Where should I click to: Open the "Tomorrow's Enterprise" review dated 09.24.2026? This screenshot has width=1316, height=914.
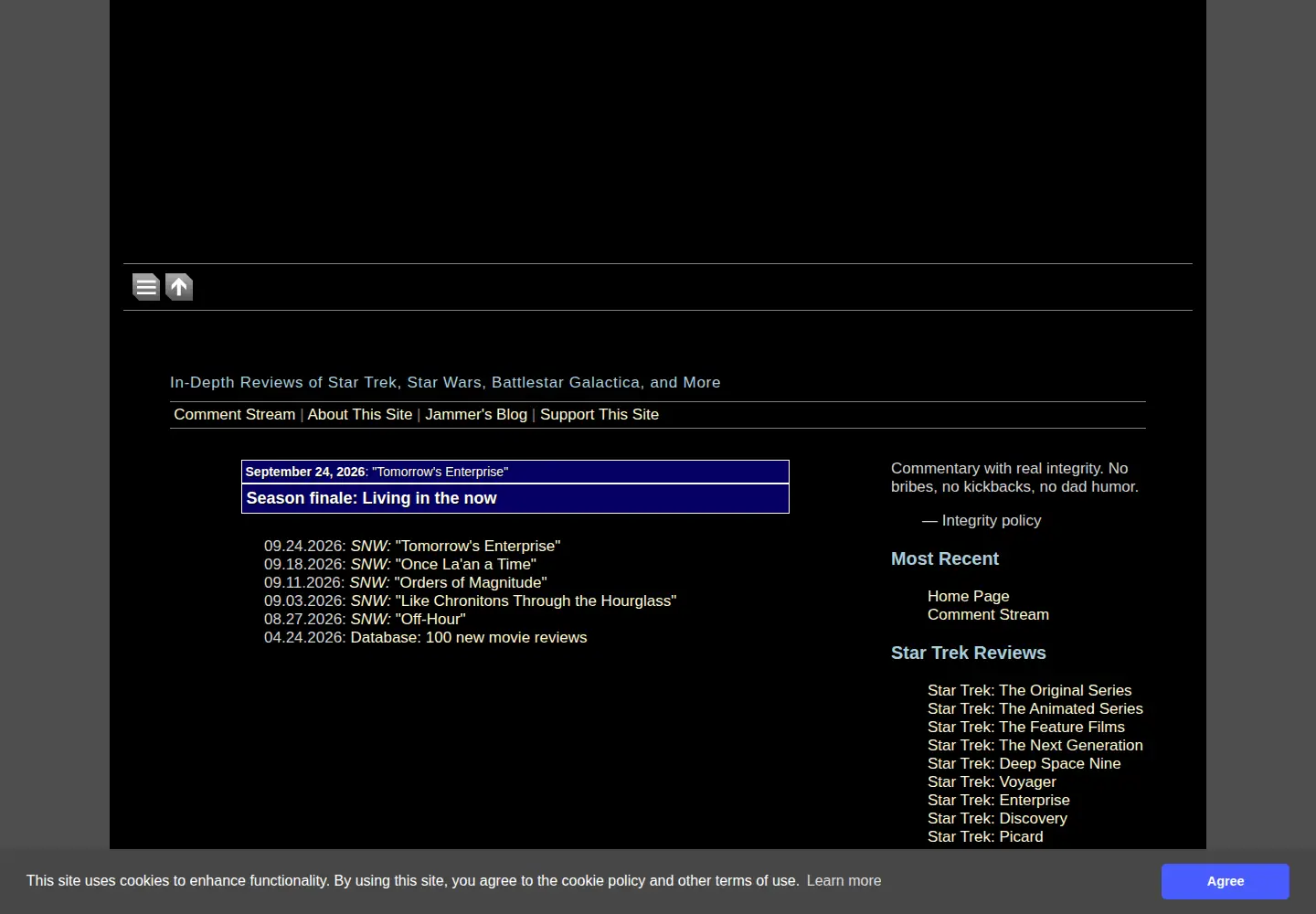point(455,546)
